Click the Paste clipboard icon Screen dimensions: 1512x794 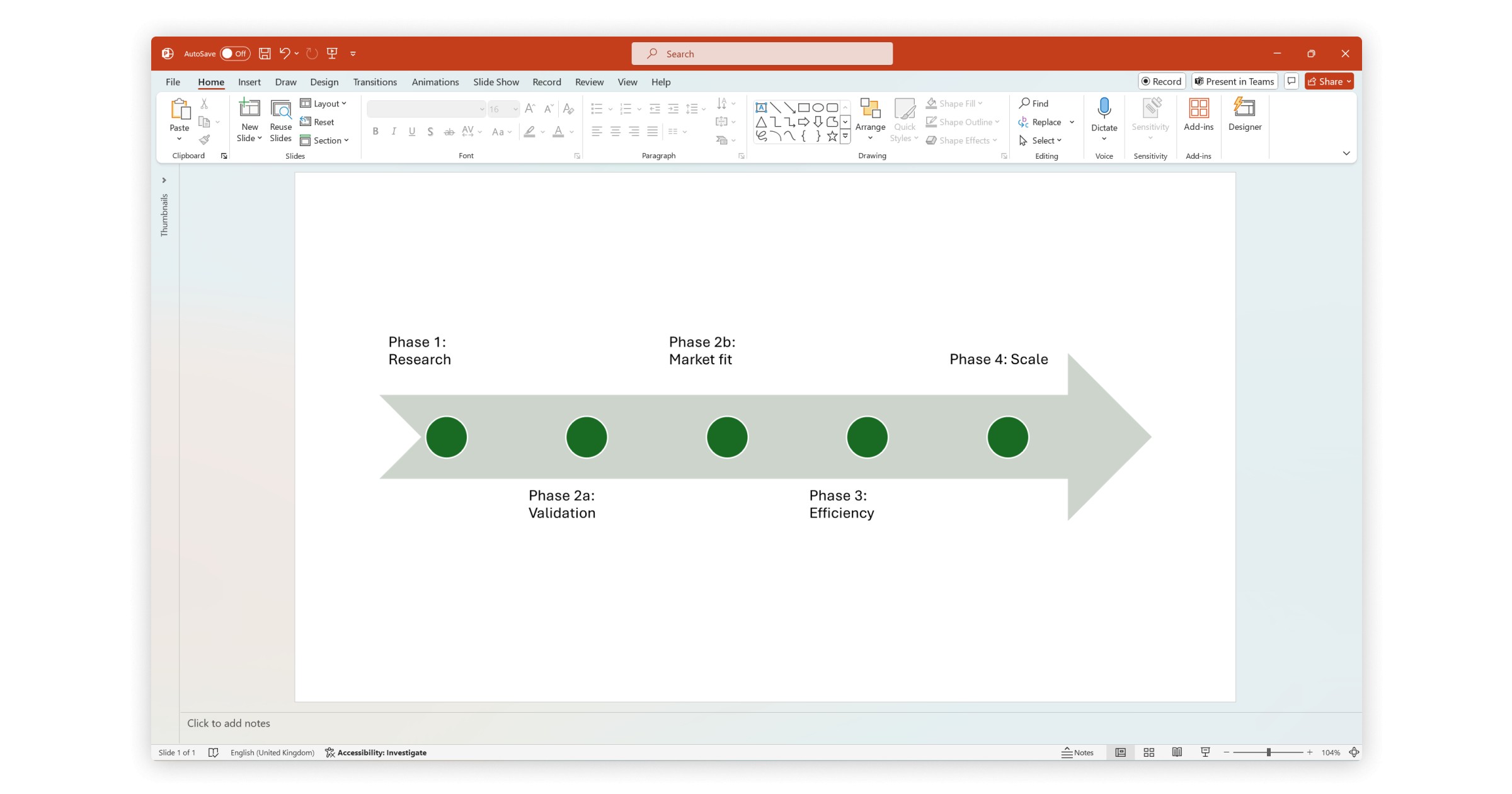click(180, 109)
